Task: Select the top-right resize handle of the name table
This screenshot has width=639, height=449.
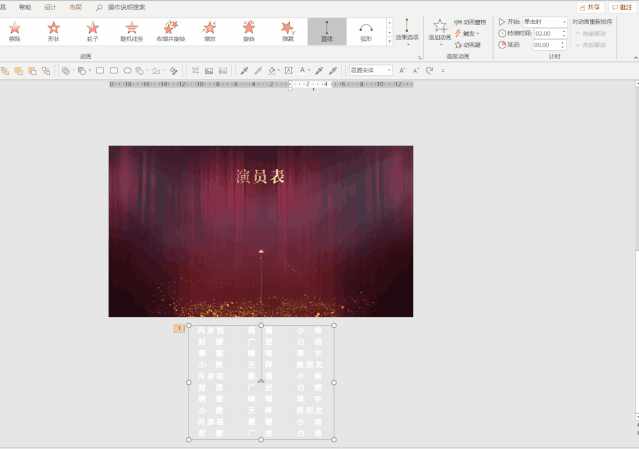Action: pyautogui.click(x=334, y=326)
